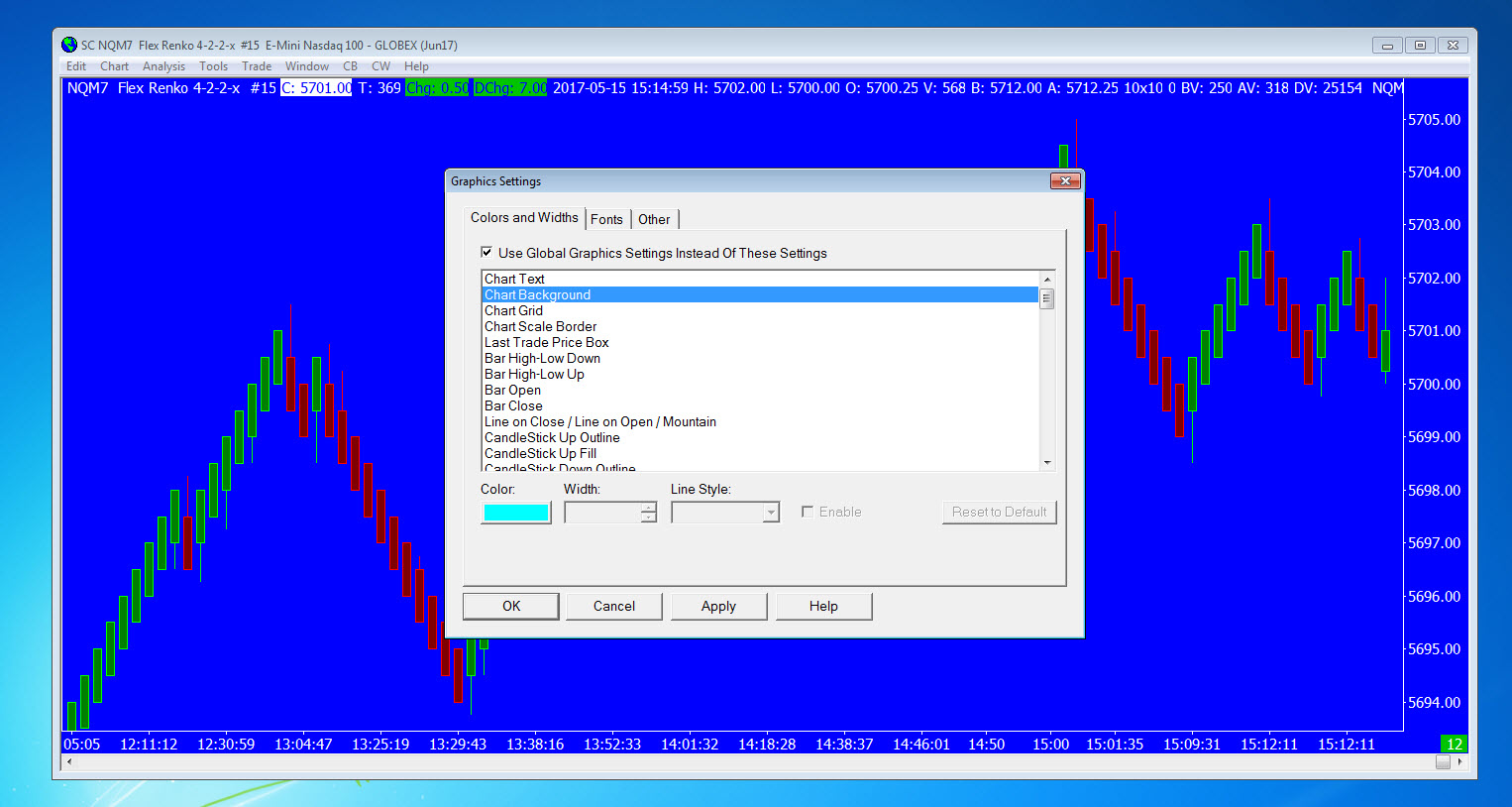Viewport: 1512px width, 807px height.
Task: Close the Graphics Settings dialog
Action: (x=1064, y=180)
